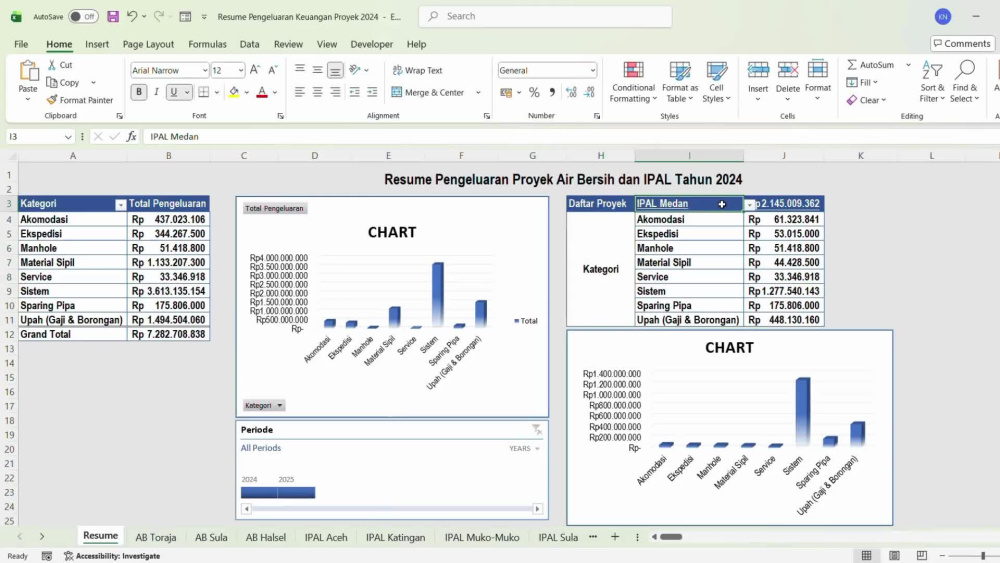The height and width of the screenshot is (563, 1000).
Task: Switch to Insert ribbon tab
Action: point(97,44)
